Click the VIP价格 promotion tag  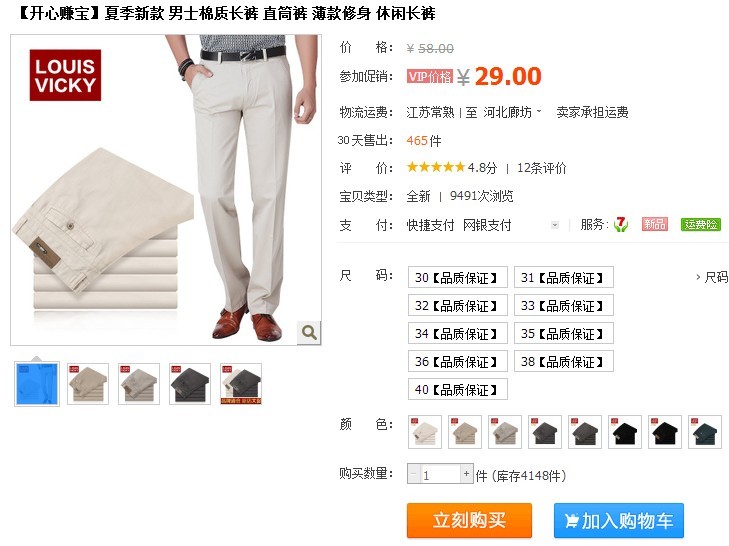[430, 76]
